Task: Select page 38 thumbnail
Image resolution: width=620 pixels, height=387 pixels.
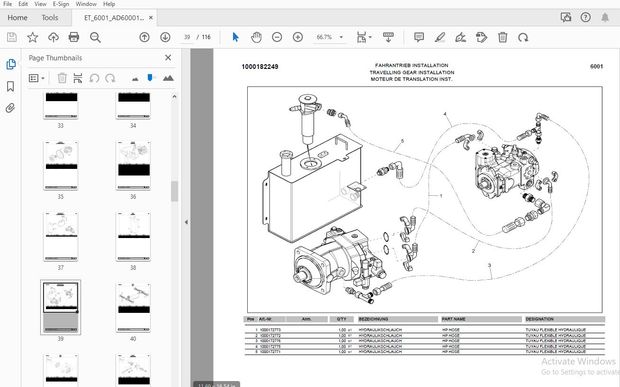Action: 133,237
